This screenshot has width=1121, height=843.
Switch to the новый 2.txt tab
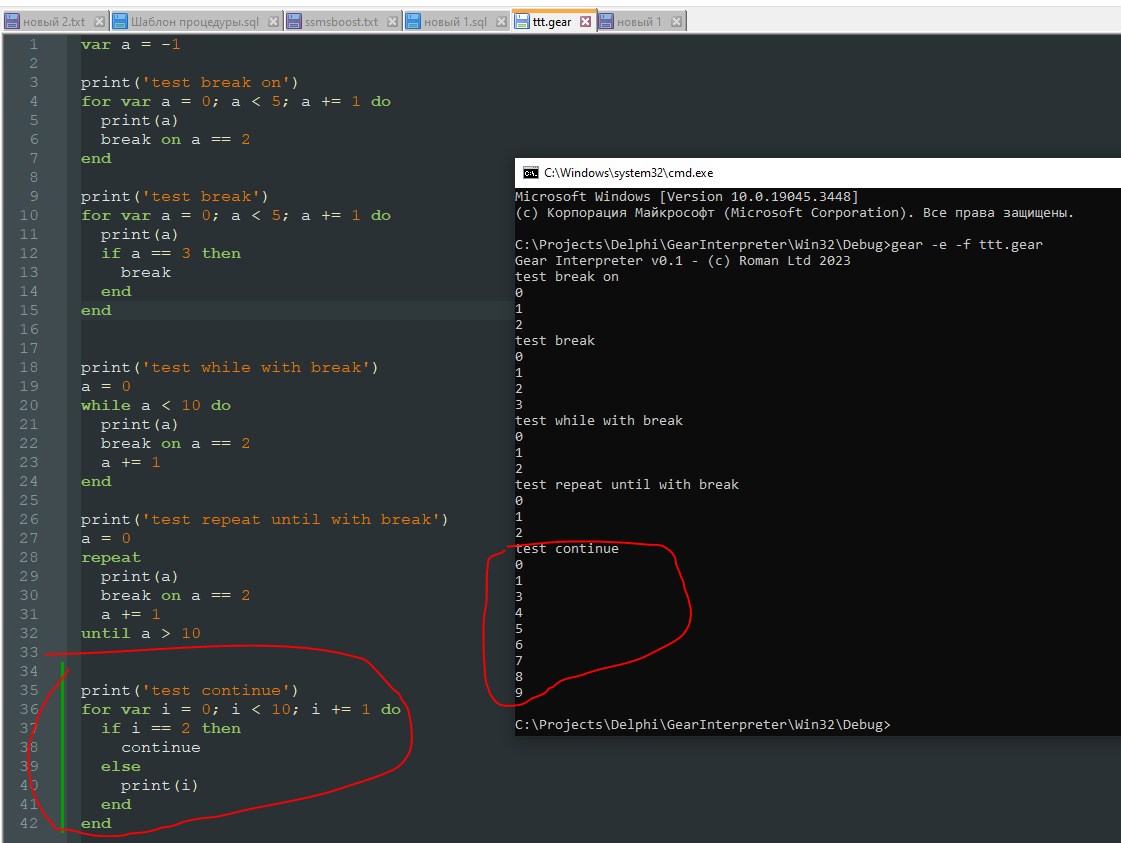click(x=53, y=21)
